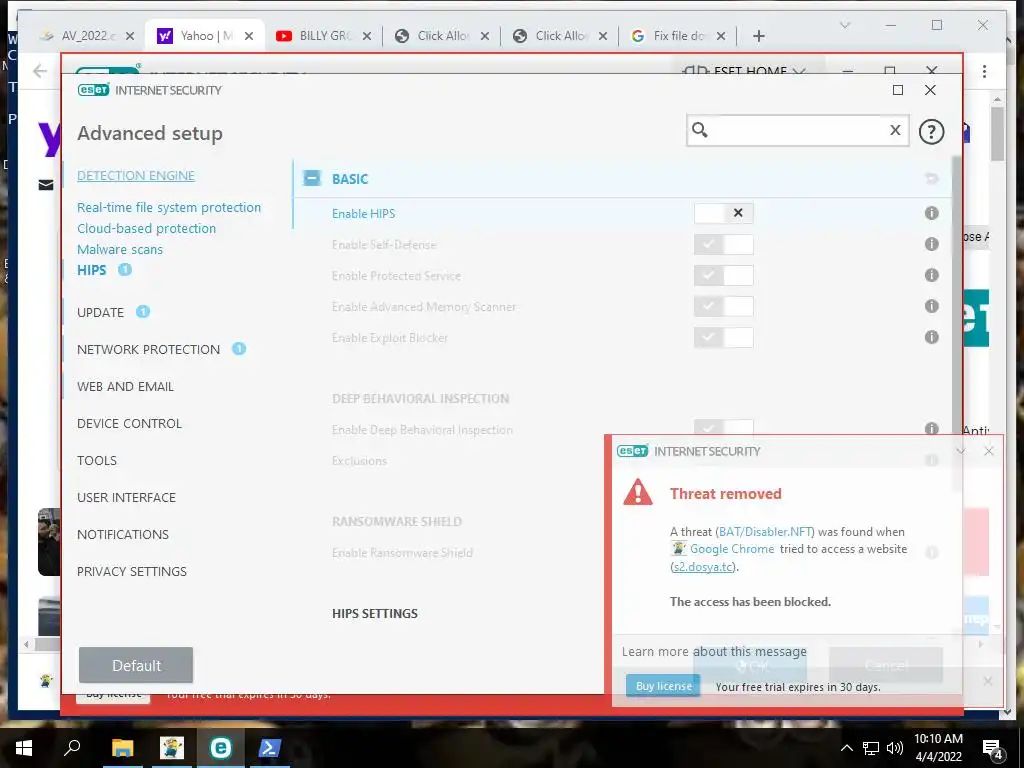This screenshot has width=1024, height=768.
Task: Open info icon for Enable Exploit Blocker
Action: click(931, 337)
